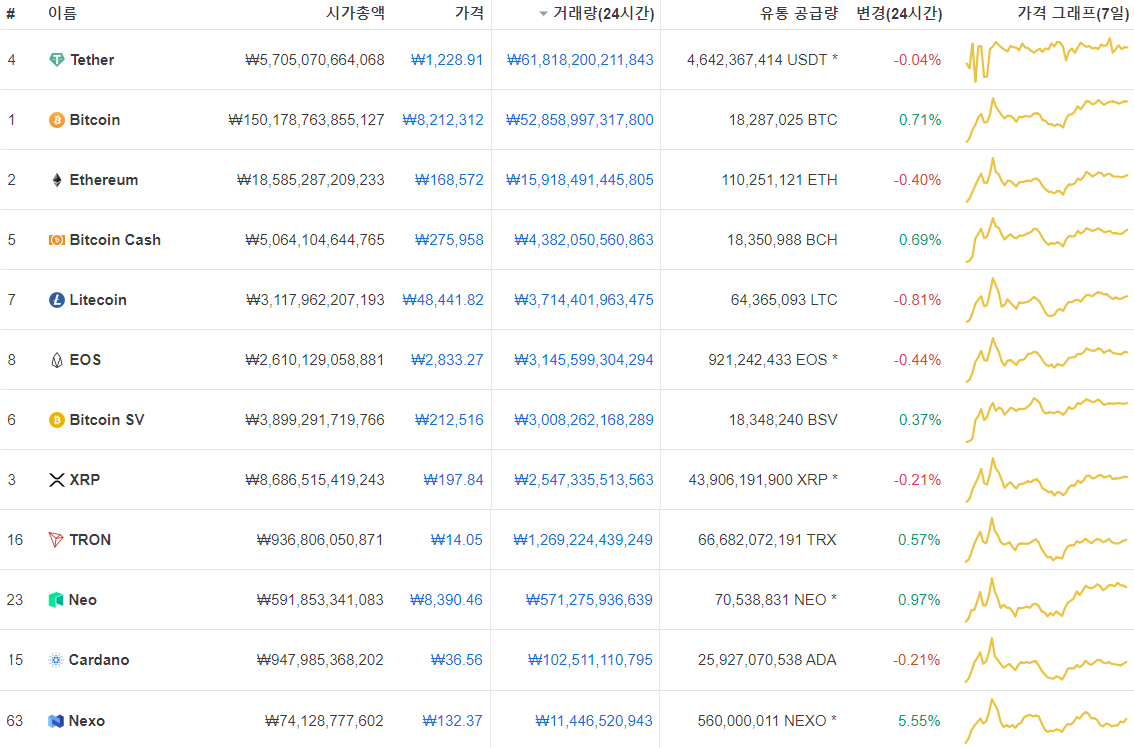Viewport: 1134px width, 748px height.
Task: Click Nexo price ₩132.37
Action: coord(453,721)
